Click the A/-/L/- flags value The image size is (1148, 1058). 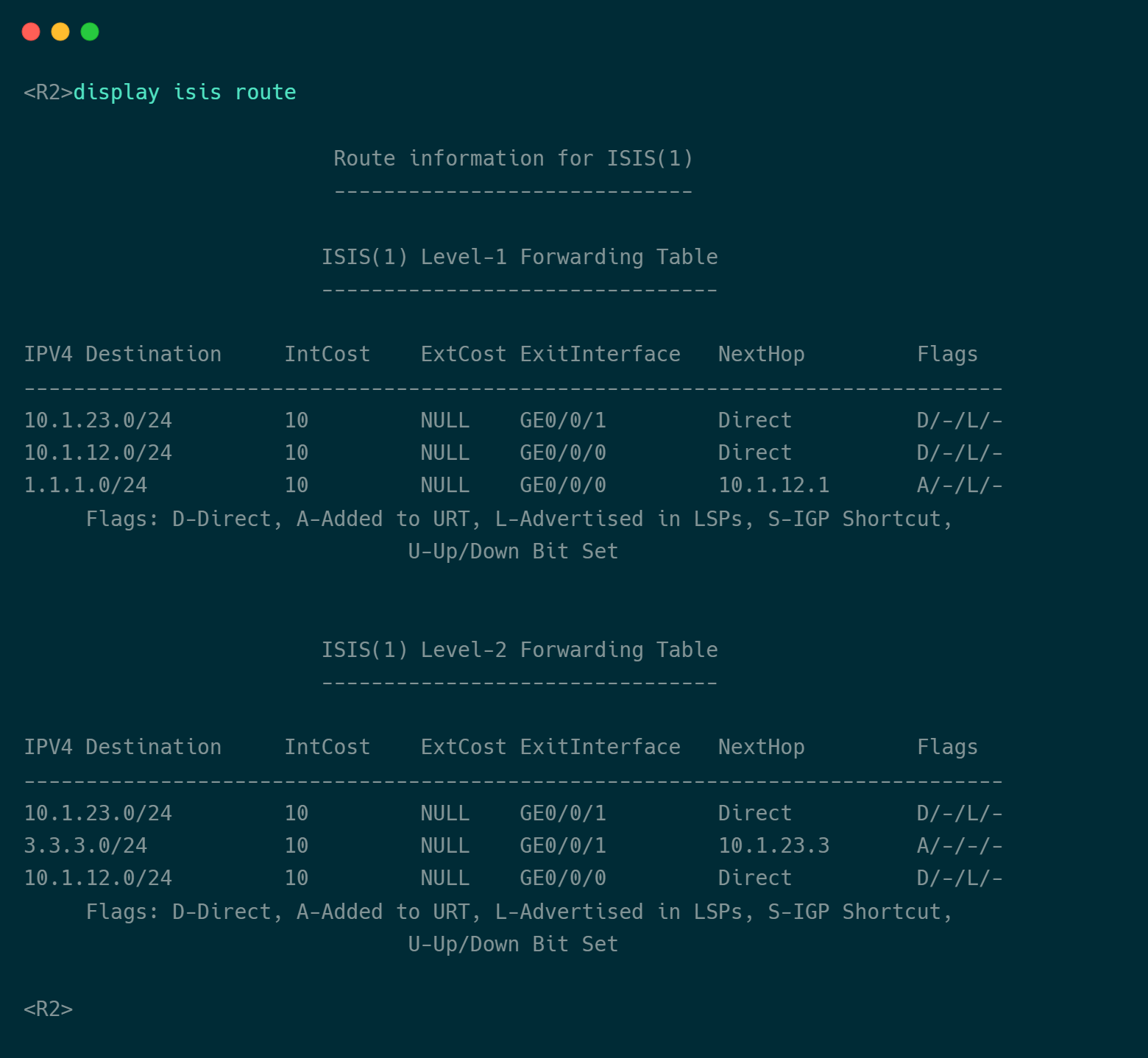click(959, 486)
